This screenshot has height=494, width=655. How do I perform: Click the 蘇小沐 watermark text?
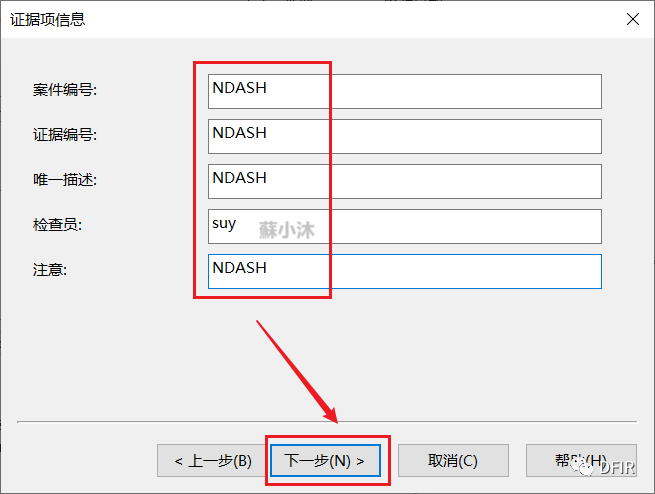point(287,229)
